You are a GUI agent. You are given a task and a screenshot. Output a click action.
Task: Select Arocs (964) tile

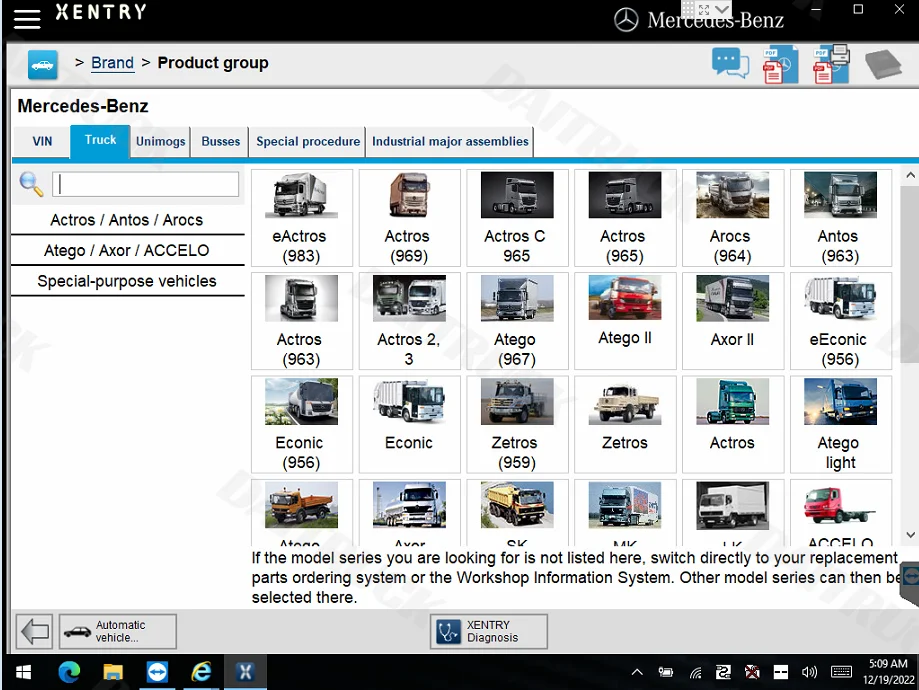click(x=733, y=218)
